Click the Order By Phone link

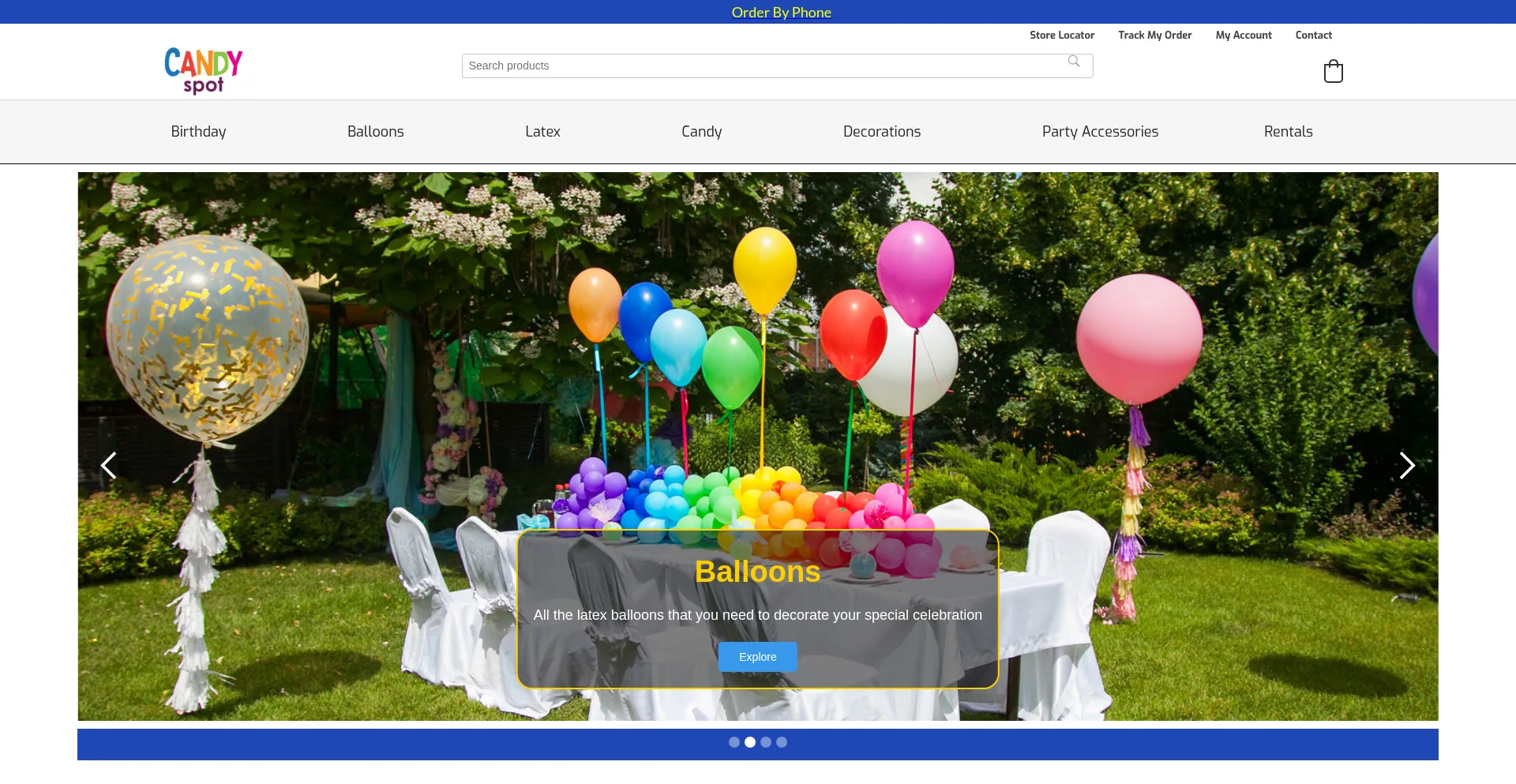tap(781, 12)
